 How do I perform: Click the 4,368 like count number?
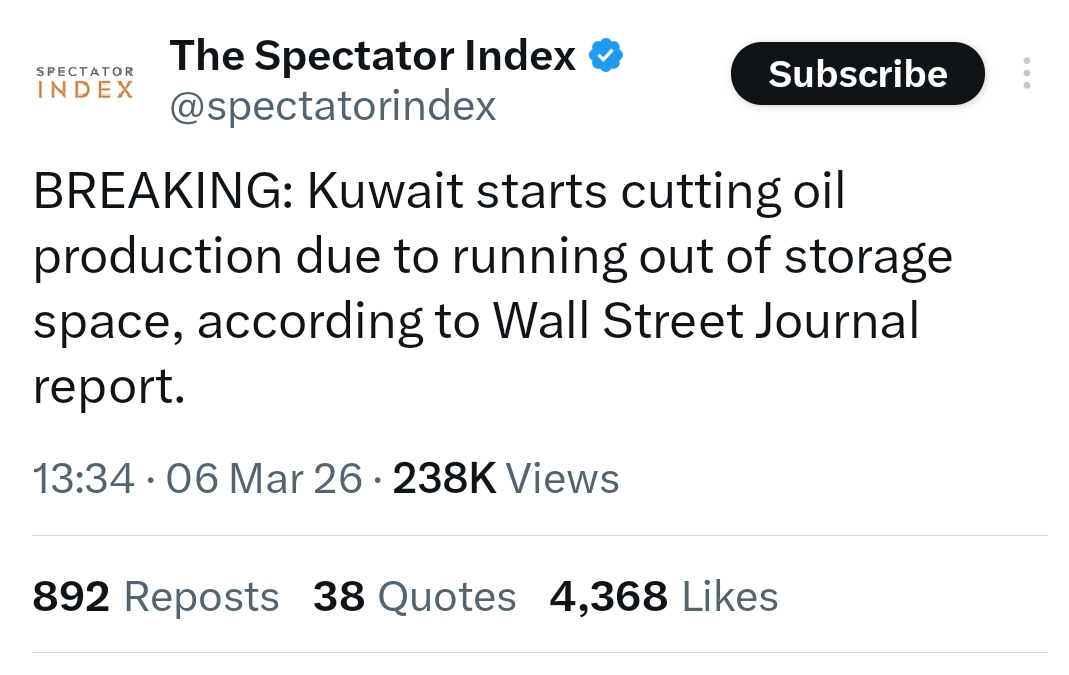pos(608,597)
